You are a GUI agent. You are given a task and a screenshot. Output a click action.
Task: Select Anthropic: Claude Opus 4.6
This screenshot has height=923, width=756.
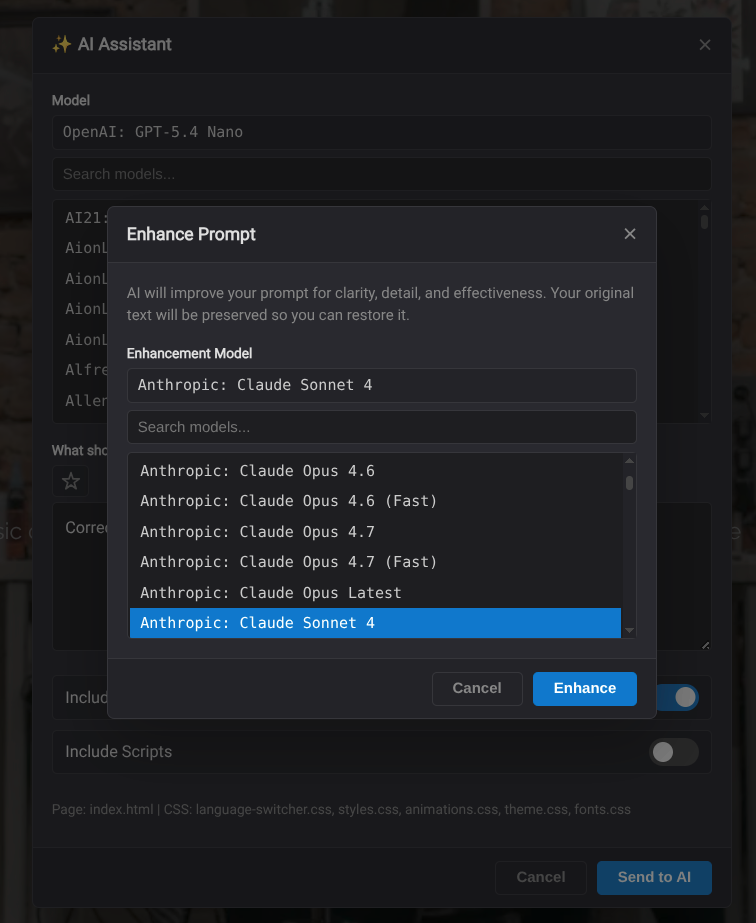coord(375,471)
